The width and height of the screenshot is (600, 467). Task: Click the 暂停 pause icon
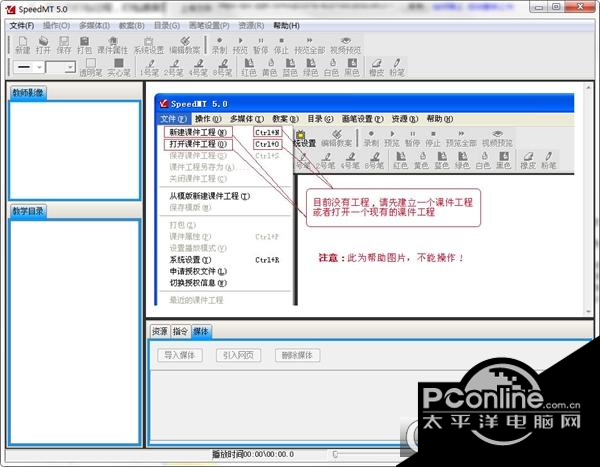pos(261,45)
